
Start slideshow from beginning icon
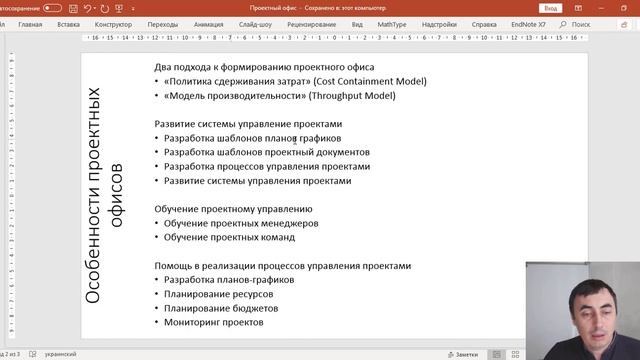click(x=119, y=8)
